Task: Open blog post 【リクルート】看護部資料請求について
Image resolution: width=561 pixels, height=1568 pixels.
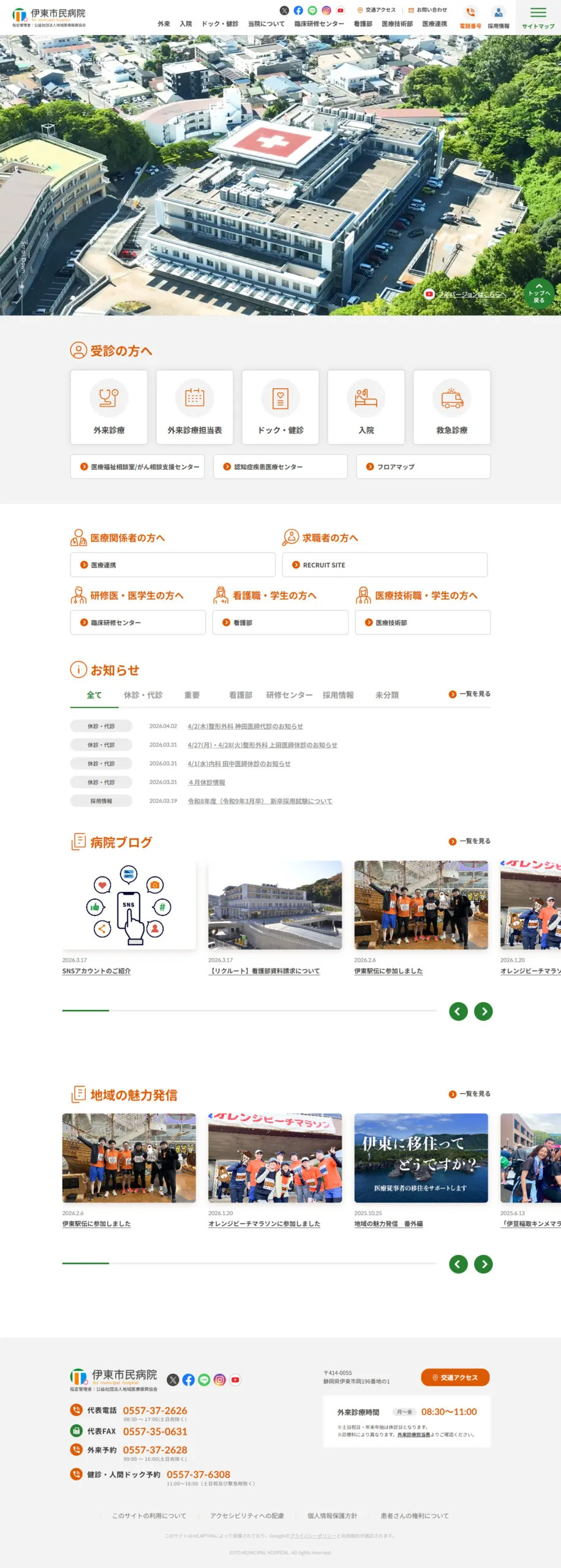Action: 264,971
